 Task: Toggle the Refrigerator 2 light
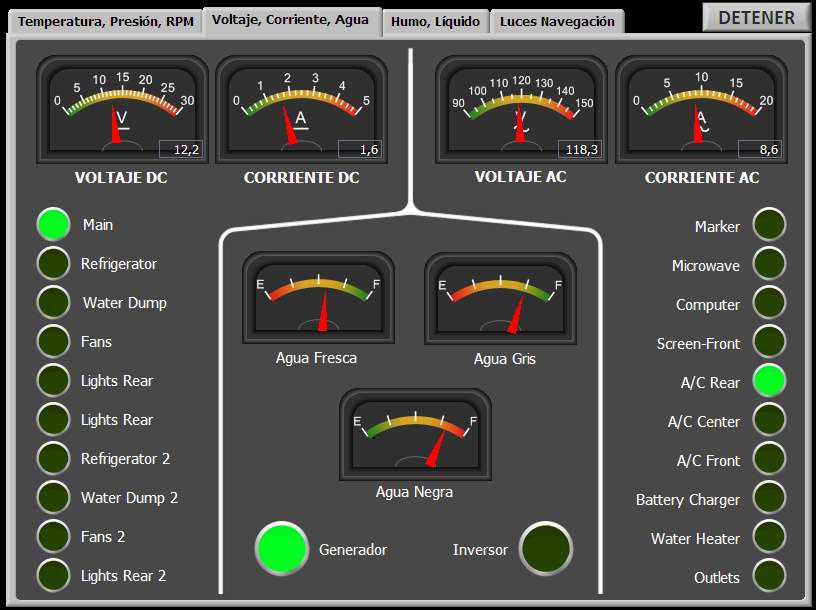[x=54, y=458]
